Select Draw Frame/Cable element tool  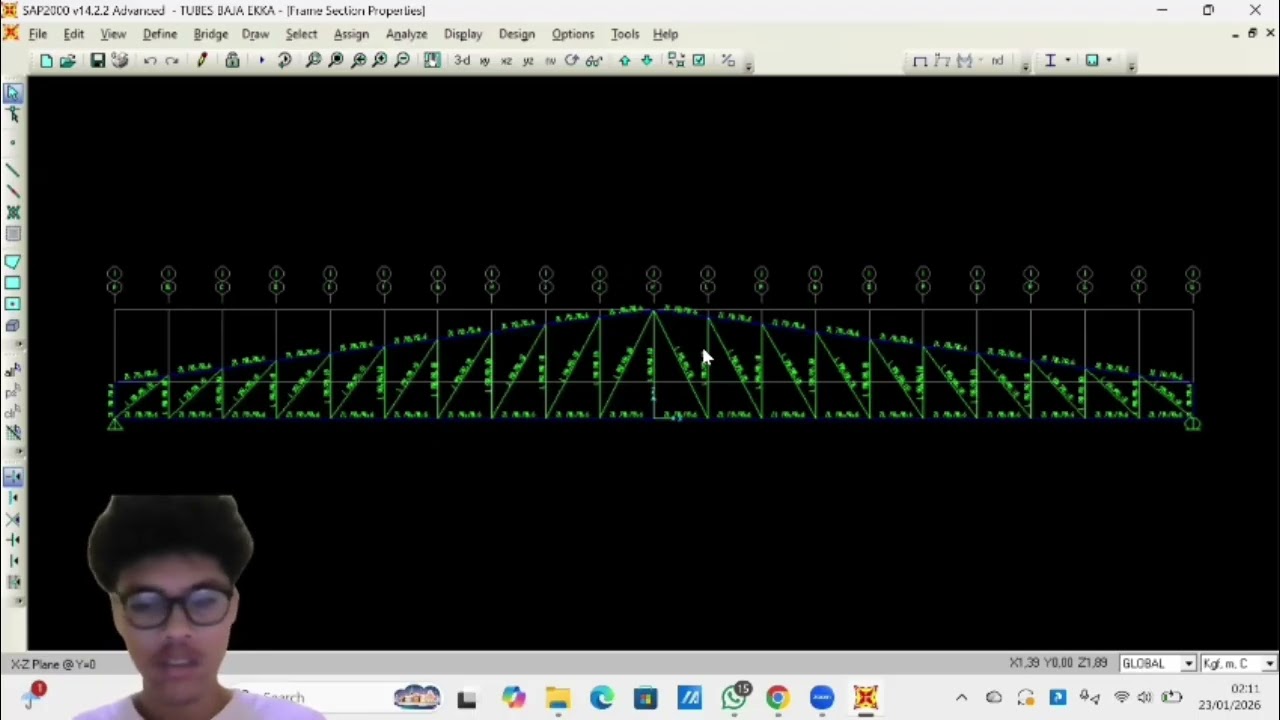pos(13,170)
